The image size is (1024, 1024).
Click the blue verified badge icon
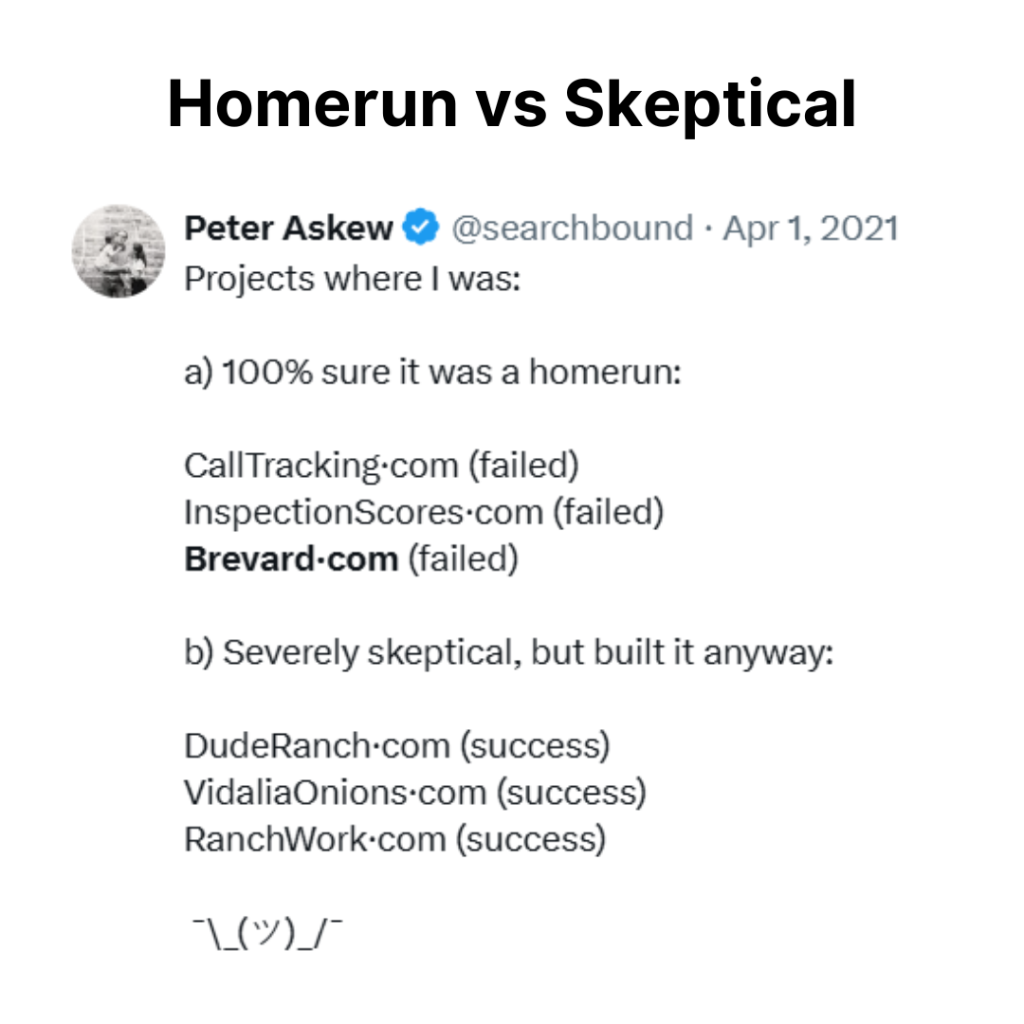(421, 227)
